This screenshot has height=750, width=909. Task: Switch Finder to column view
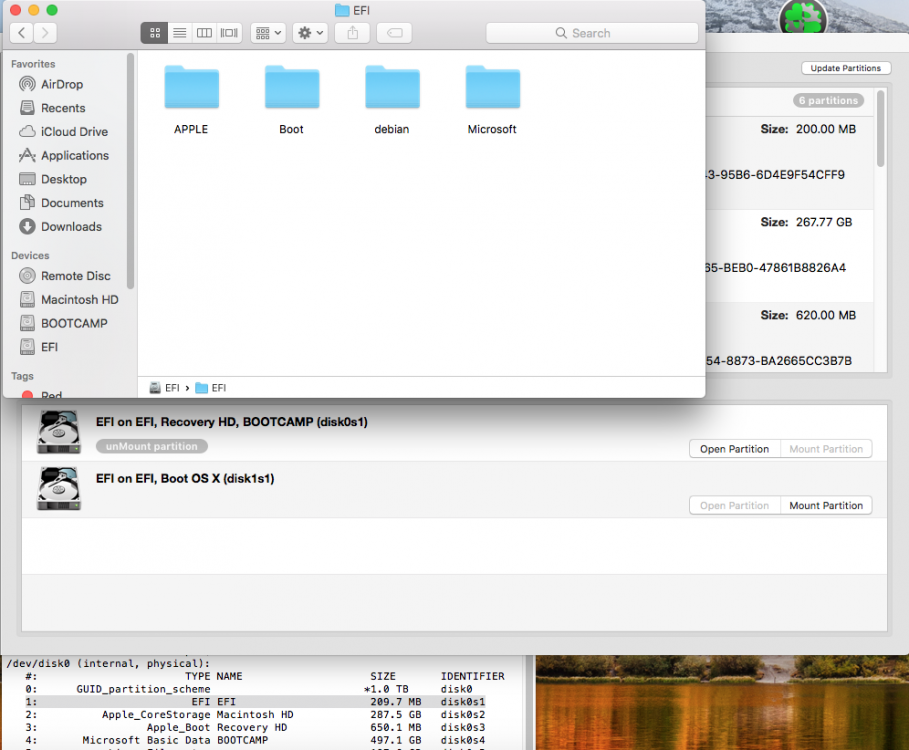[204, 33]
